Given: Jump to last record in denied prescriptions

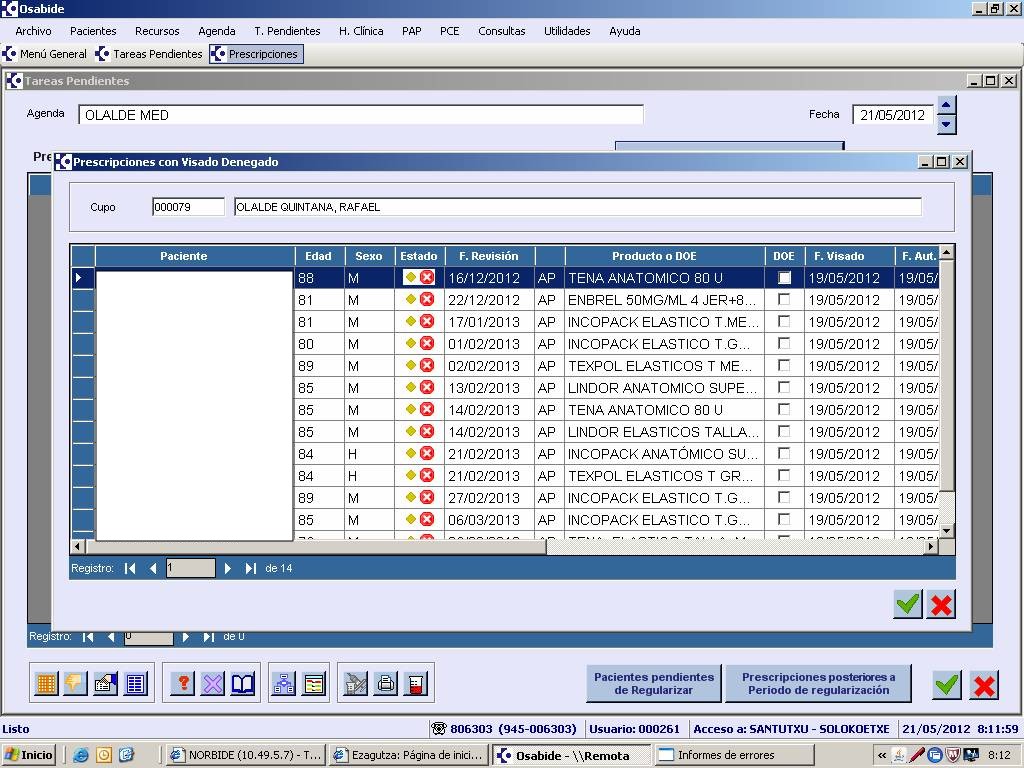Looking at the screenshot, I should click(x=251, y=568).
